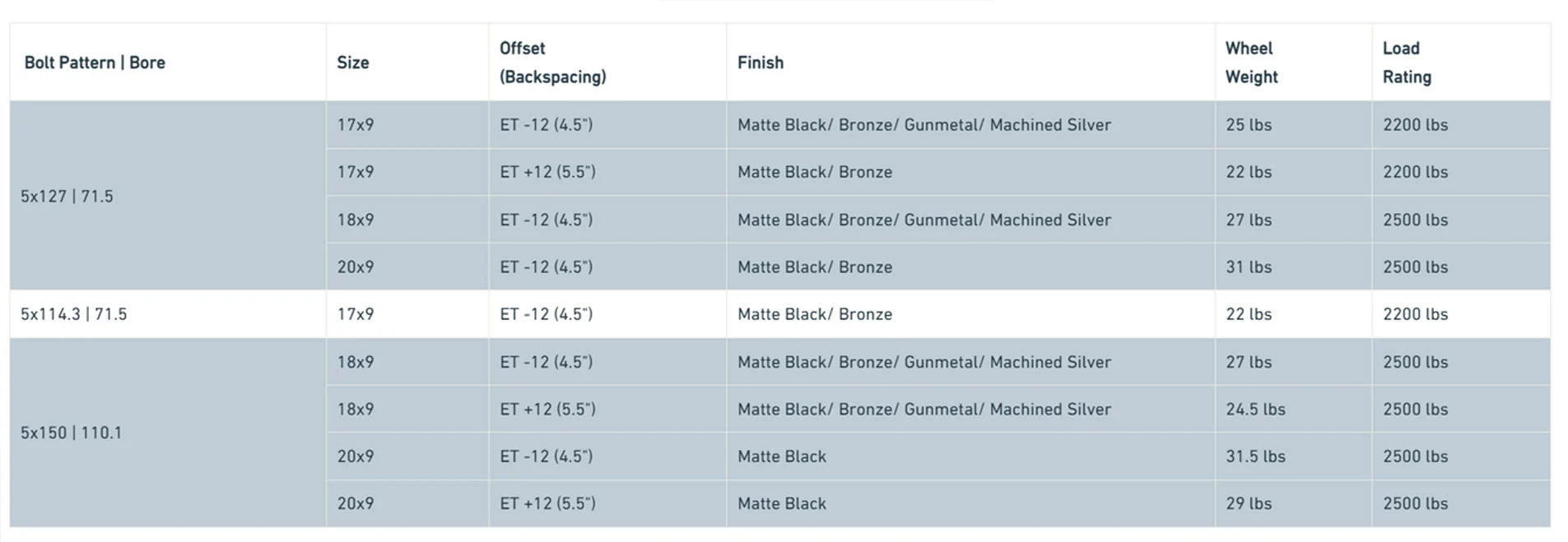The width and height of the screenshot is (1568, 542).
Task: Click the 31.5 lbs wheel weight cell
Action: [x=1255, y=456]
